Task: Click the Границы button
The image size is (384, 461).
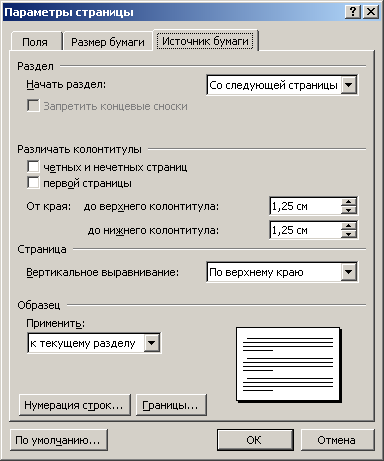Action: [x=171, y=405]
